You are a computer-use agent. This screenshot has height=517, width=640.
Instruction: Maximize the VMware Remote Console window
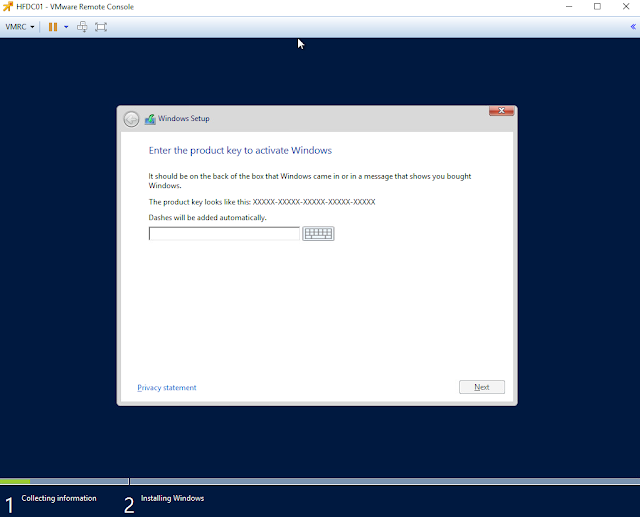click(597, 7)
